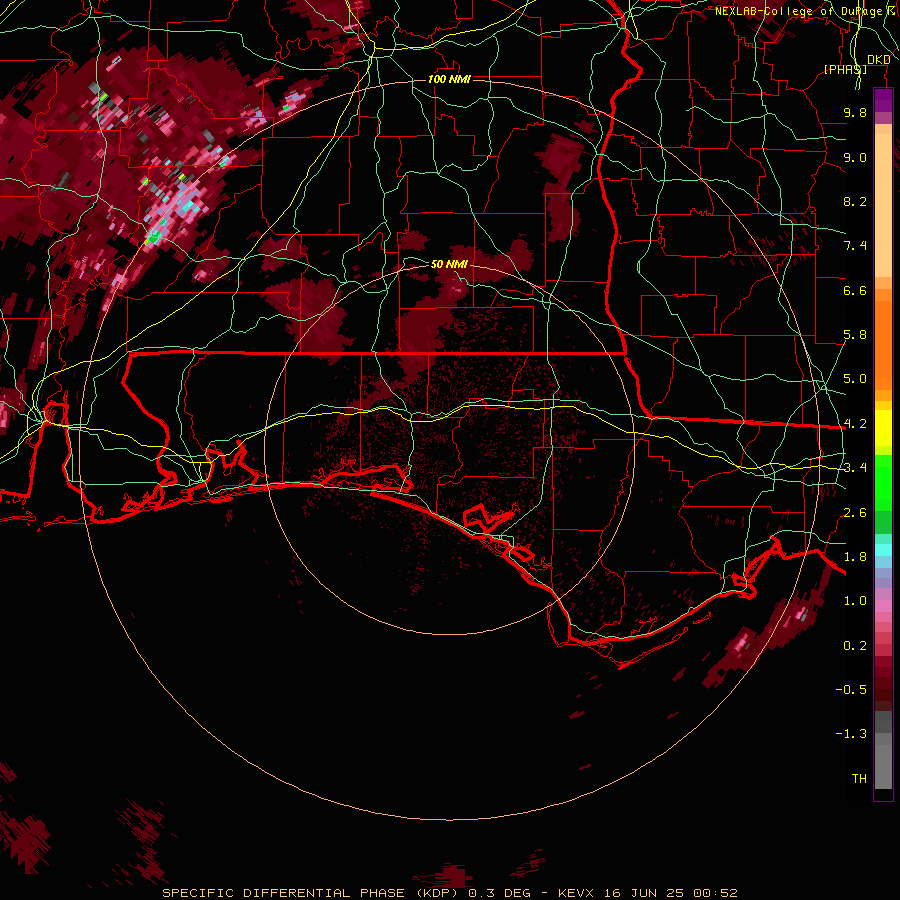Click the 5.0 scale value
Viewport: 900px width, 900px height.
point(855,379)
